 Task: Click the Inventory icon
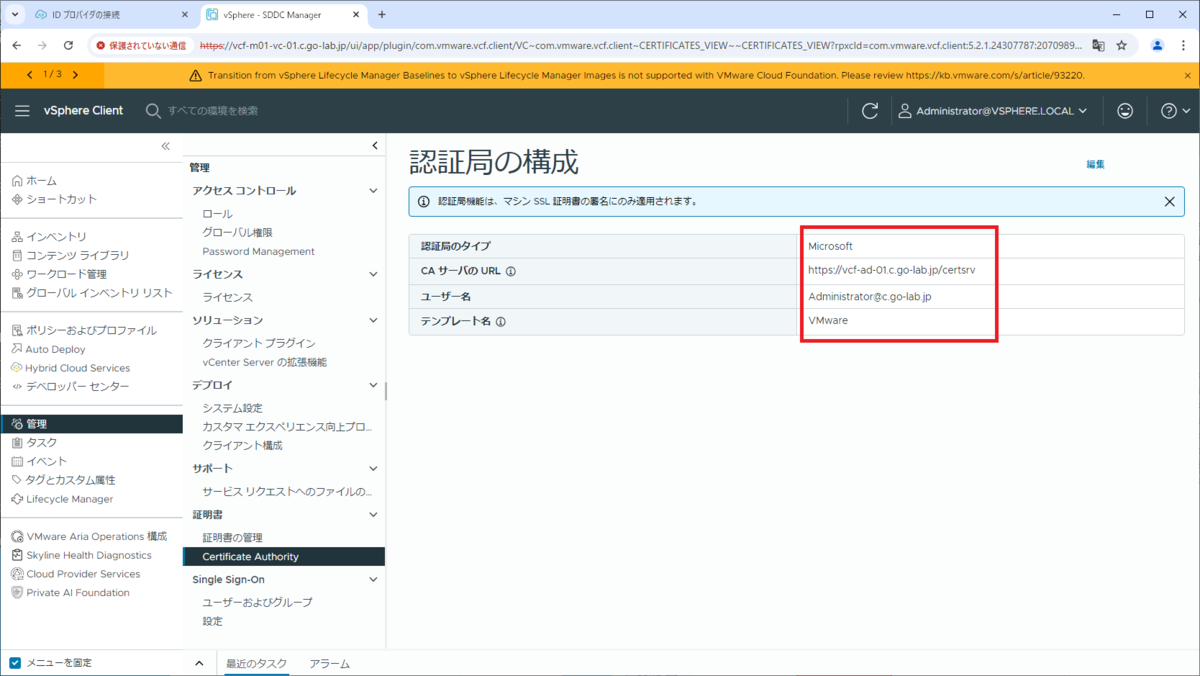pos(17,237)
